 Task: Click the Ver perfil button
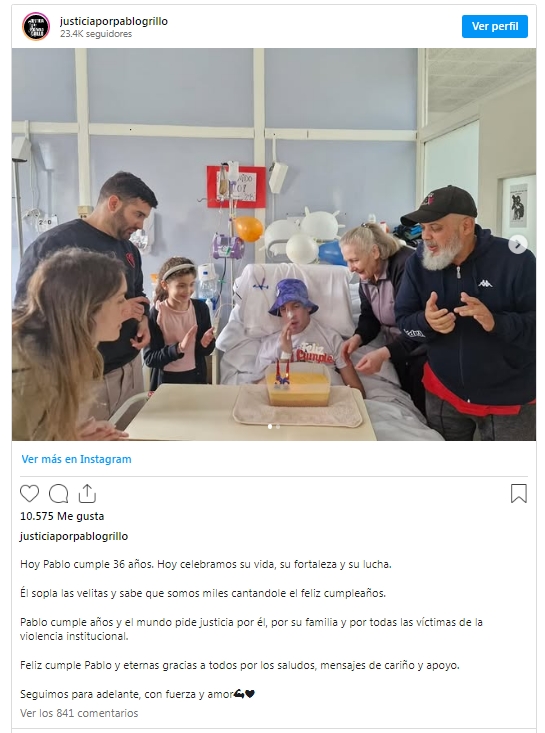pyautogui.click(x=495, y=26)
